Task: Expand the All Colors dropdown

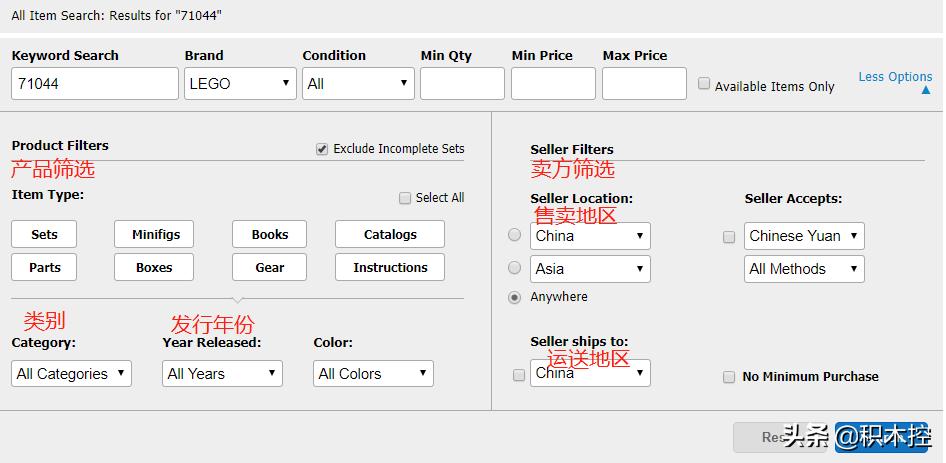Action: point(373,374)
